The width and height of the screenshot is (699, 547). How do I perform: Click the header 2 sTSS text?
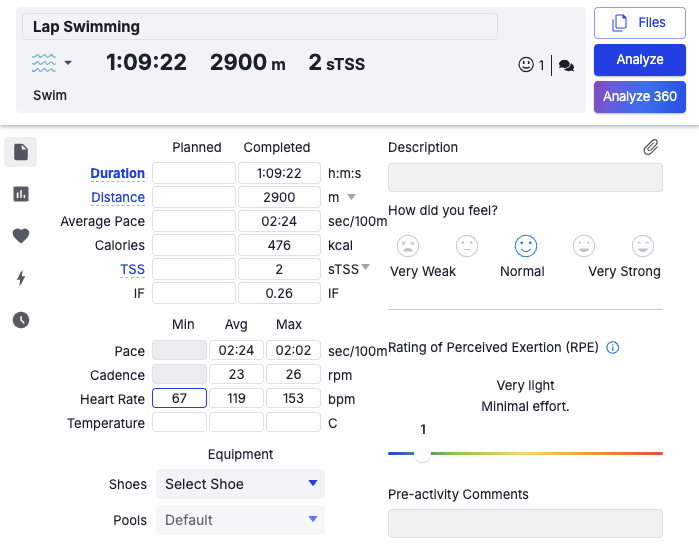point(337,62)
